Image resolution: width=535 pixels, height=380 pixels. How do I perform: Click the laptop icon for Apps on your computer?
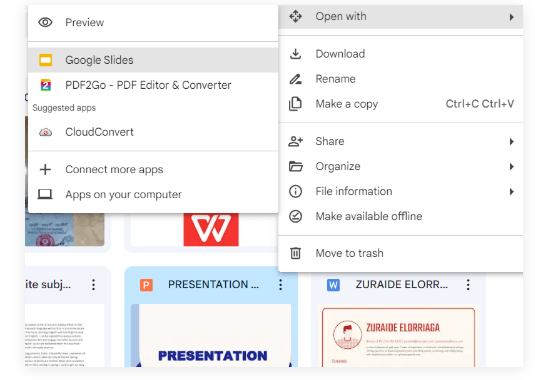[45, 194]
